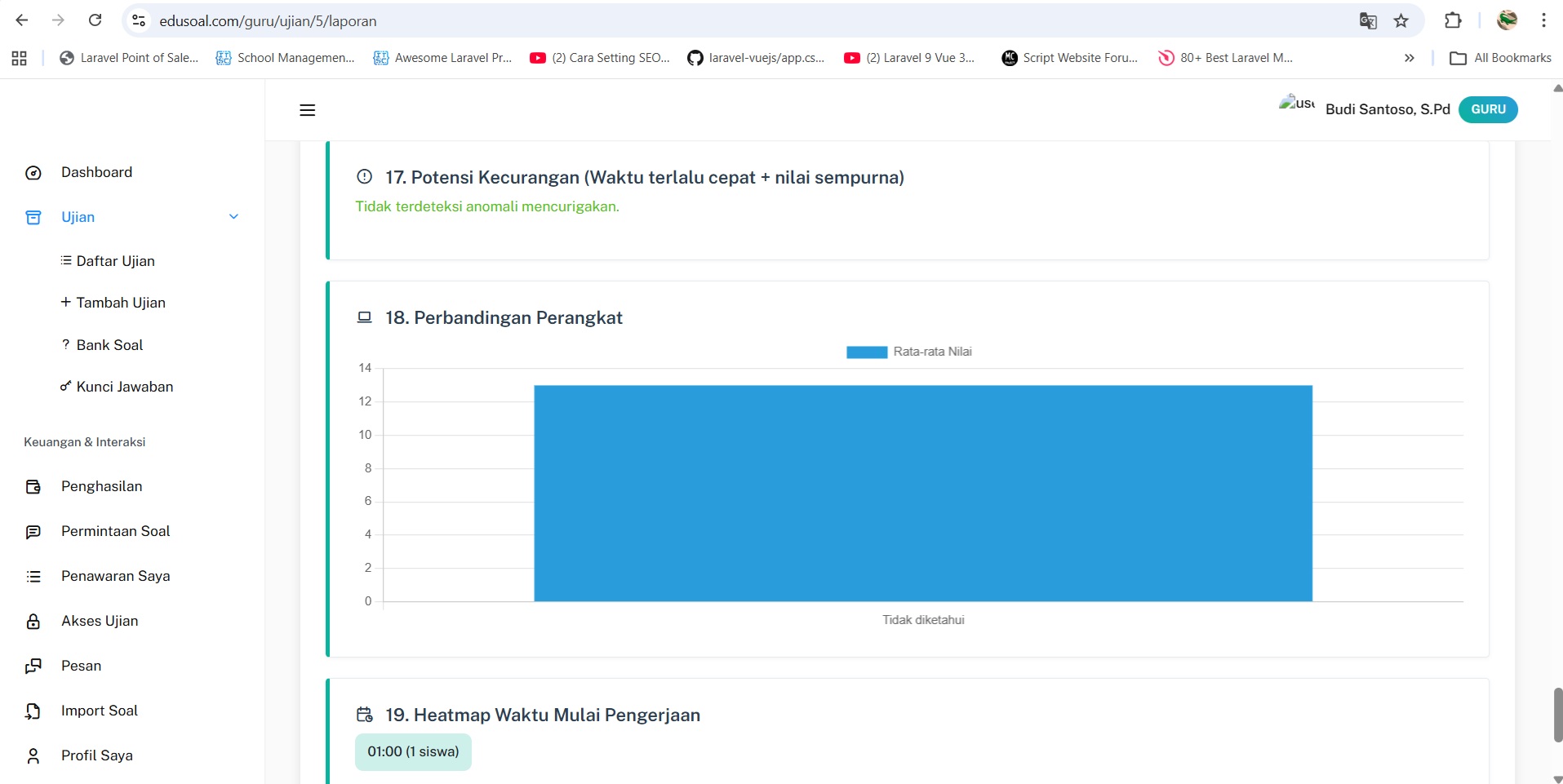The image size is (1563, 784).
Task: Toggle Google Translate in the address bar
Action: 1369,20
